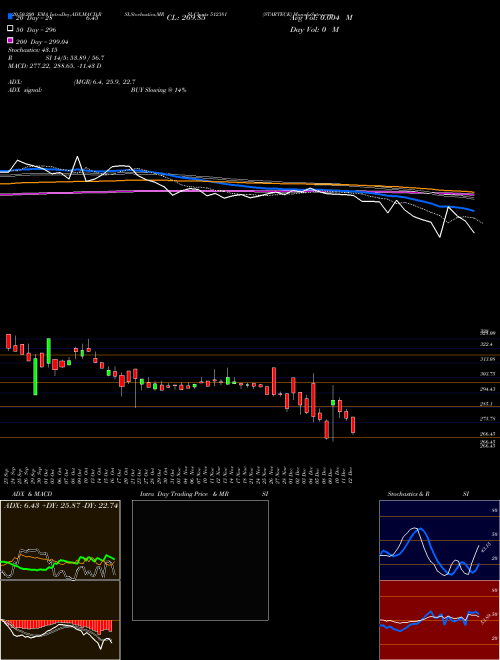Viewport: 500px width, 660px height.
Task: Click the 'ADX: 6.43 +DY: 25.87 -DY: 22.74' header
Action: [61, 506]
